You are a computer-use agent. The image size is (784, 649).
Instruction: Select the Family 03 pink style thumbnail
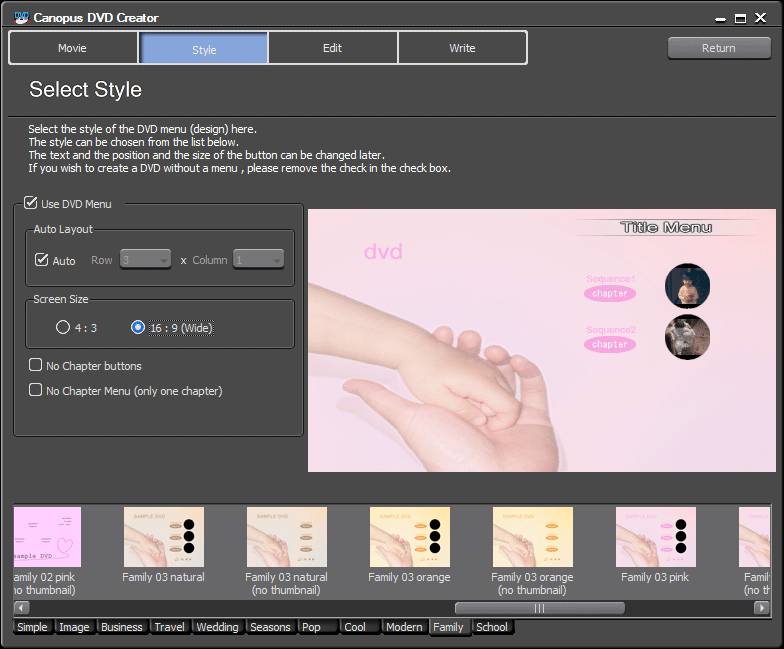[655, 537]
